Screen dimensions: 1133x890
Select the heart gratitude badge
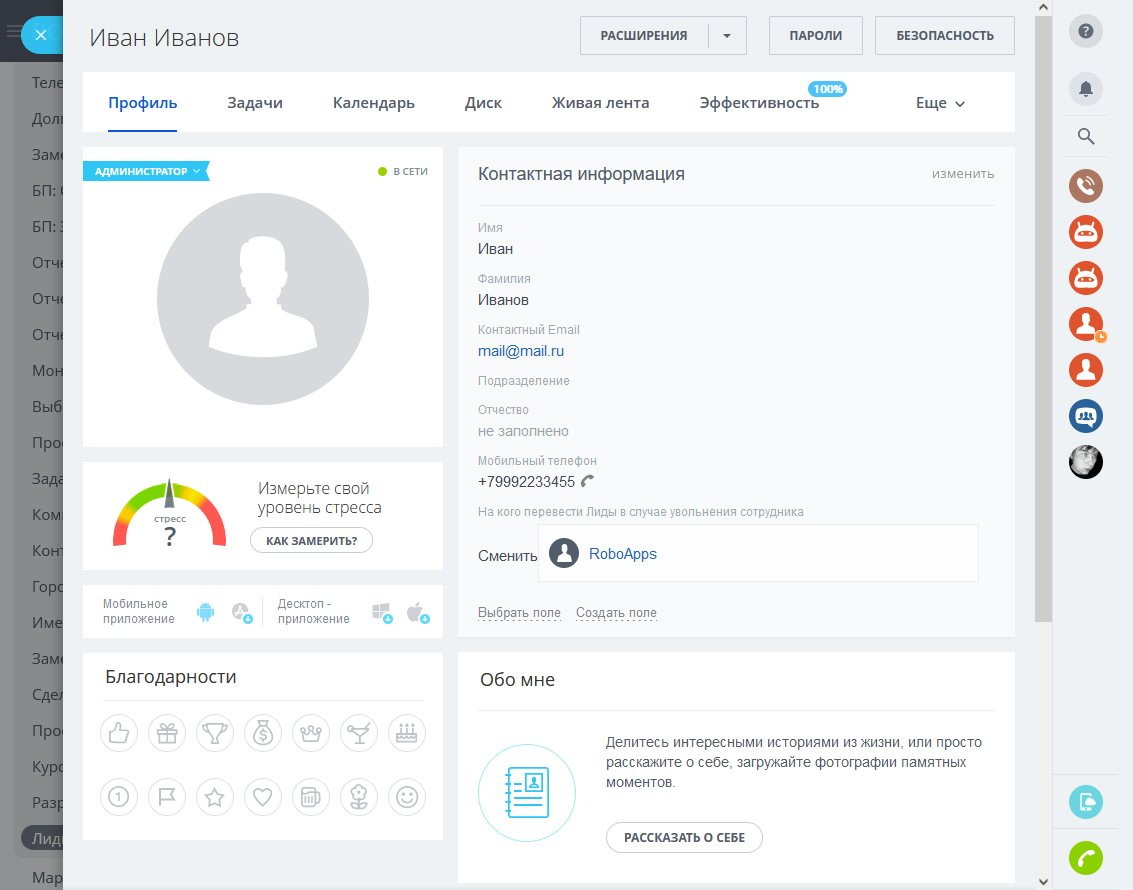[263, 797]
